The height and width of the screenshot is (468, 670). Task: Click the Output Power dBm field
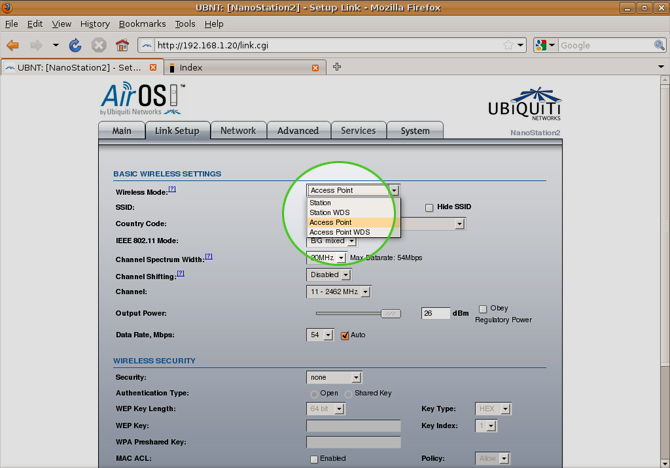coord(435,313)
